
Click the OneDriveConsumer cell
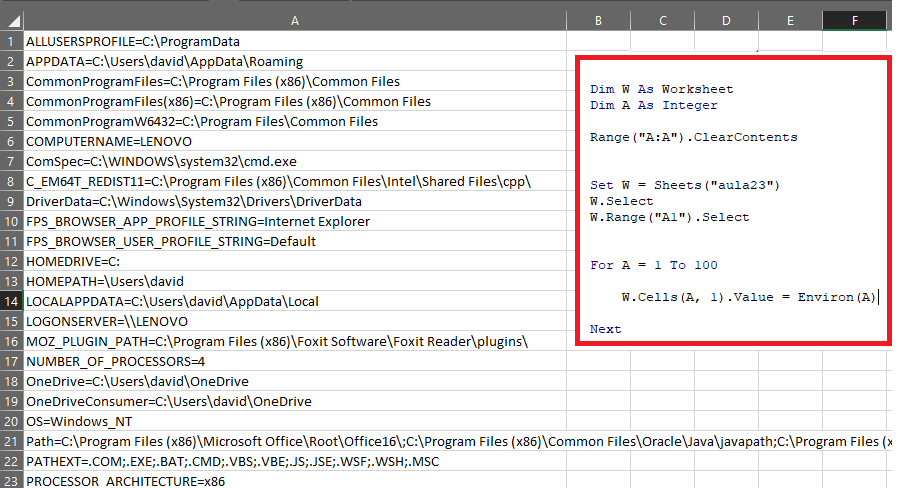pos(295,401)
